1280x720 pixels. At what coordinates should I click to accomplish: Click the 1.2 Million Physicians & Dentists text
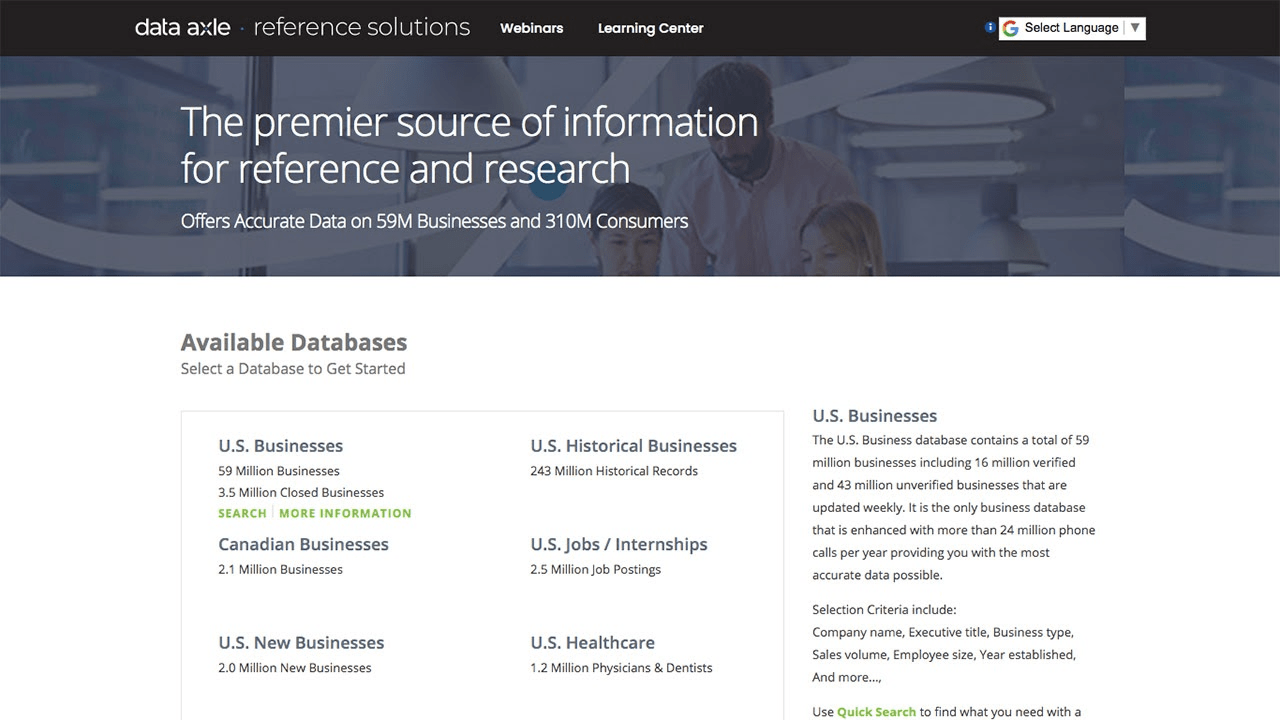[621, 668]
